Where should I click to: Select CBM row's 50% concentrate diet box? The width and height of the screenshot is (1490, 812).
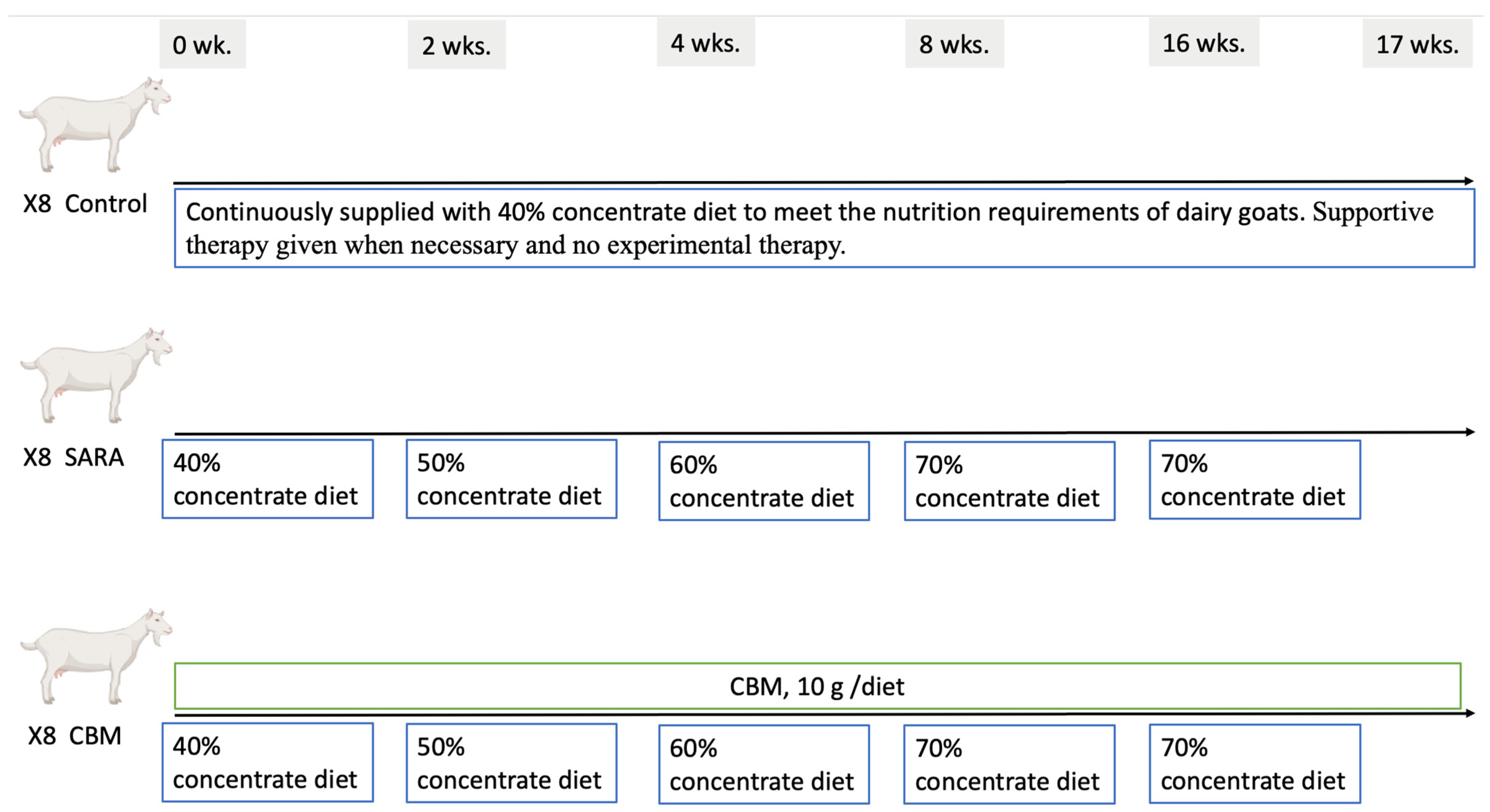click(511, 764)
